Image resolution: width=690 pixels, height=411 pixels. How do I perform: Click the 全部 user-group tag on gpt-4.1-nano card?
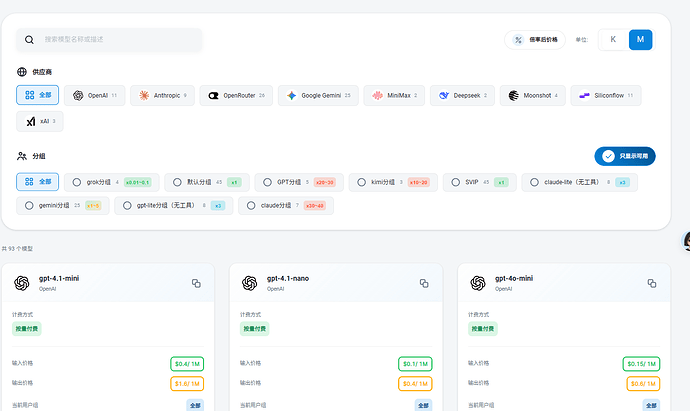423,405
